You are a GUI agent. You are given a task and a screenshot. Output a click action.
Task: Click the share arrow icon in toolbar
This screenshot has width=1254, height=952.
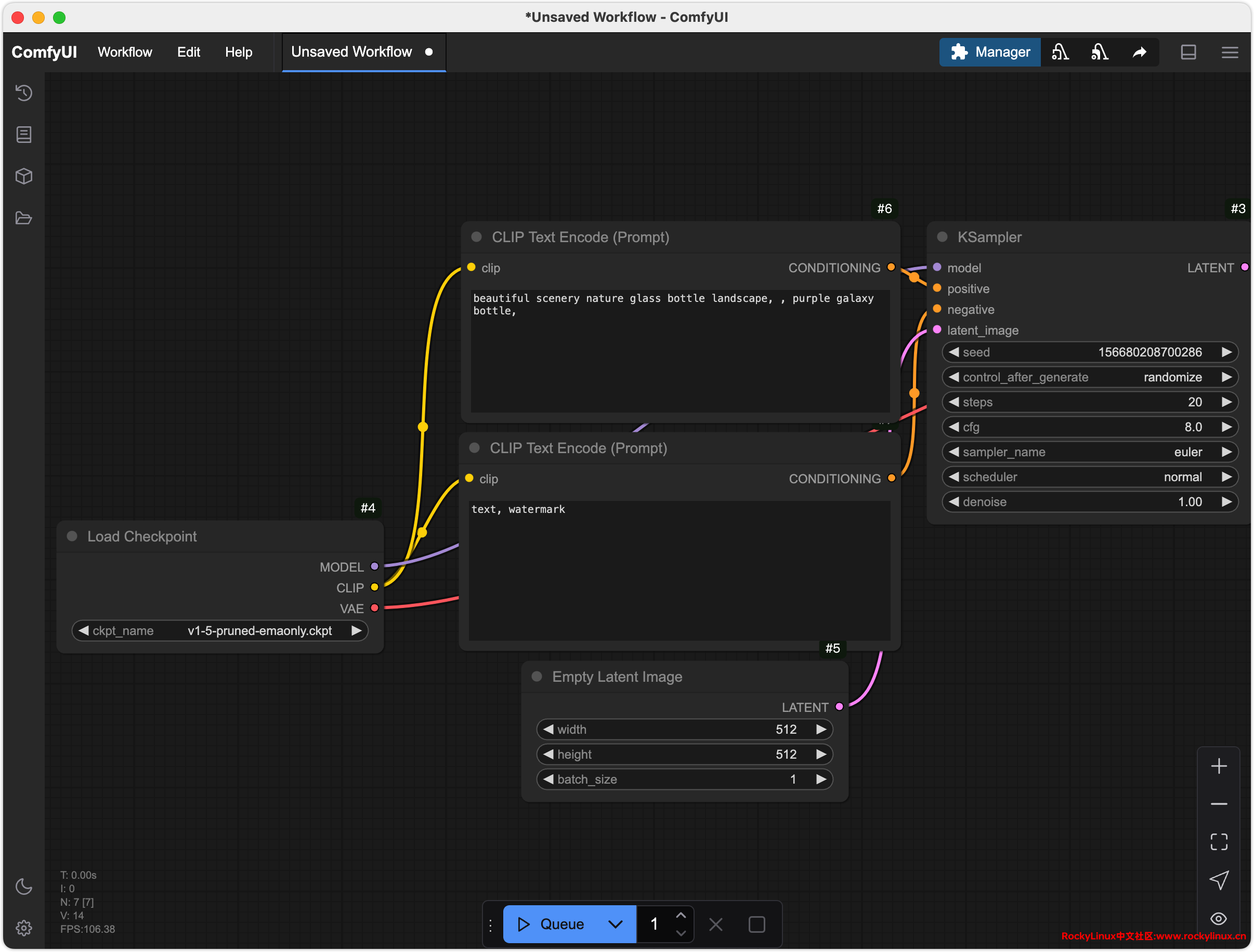[1139, 52]
